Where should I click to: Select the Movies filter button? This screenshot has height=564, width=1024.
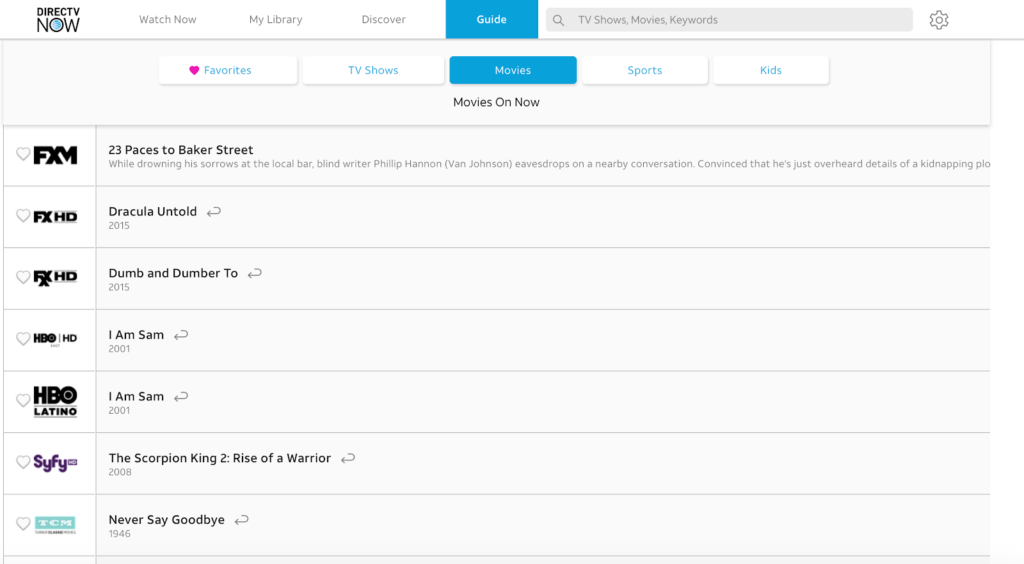(x=513, y=70)
